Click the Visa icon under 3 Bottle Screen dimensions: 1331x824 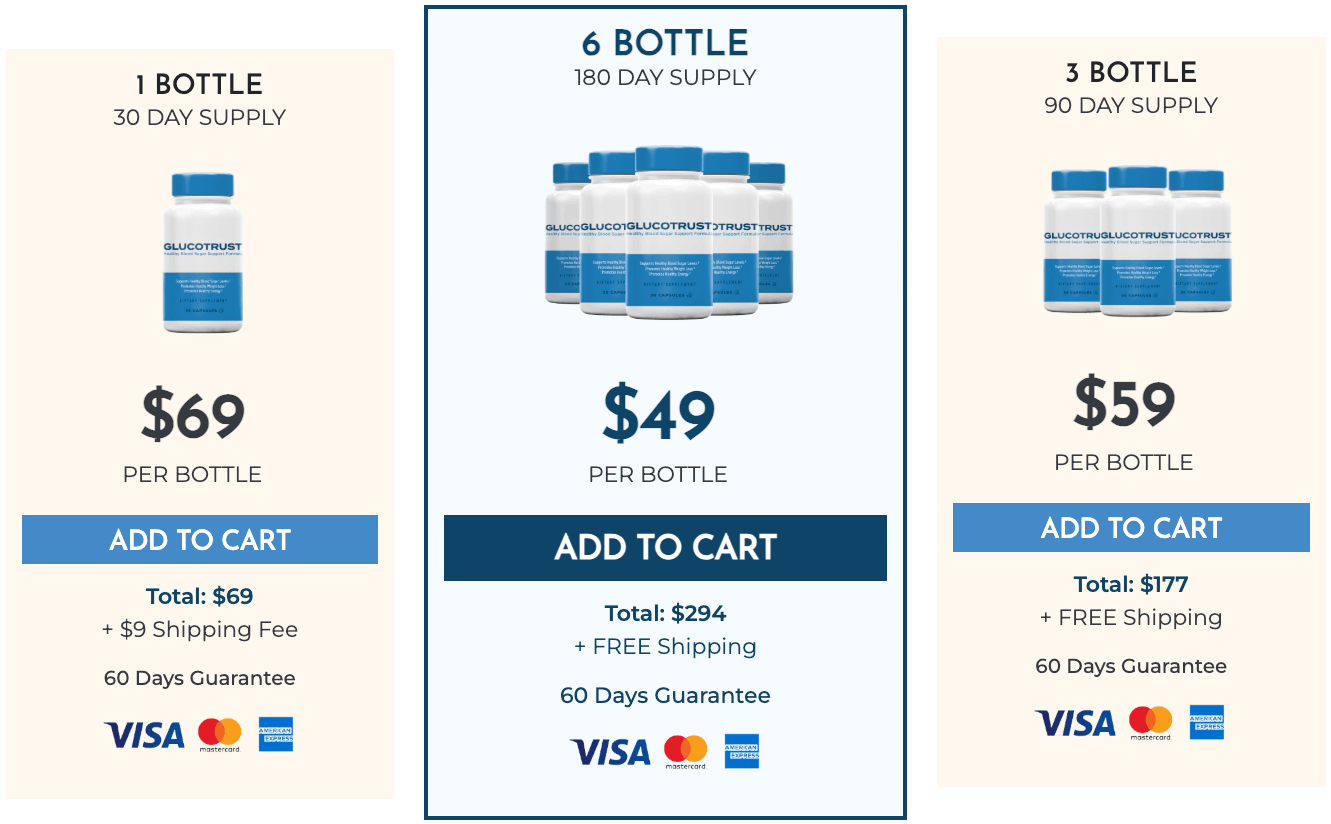click(x=1075, y=723)
